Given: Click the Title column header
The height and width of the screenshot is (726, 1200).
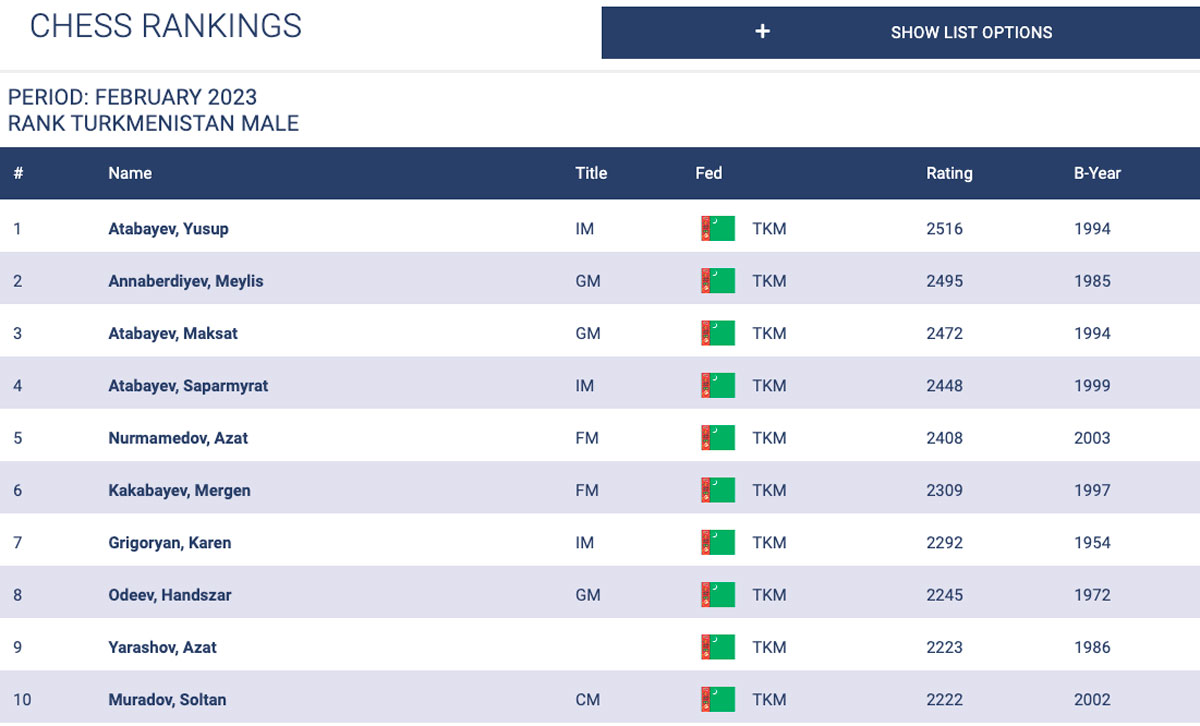Looking at the screenshot, I should pos(591,173).
